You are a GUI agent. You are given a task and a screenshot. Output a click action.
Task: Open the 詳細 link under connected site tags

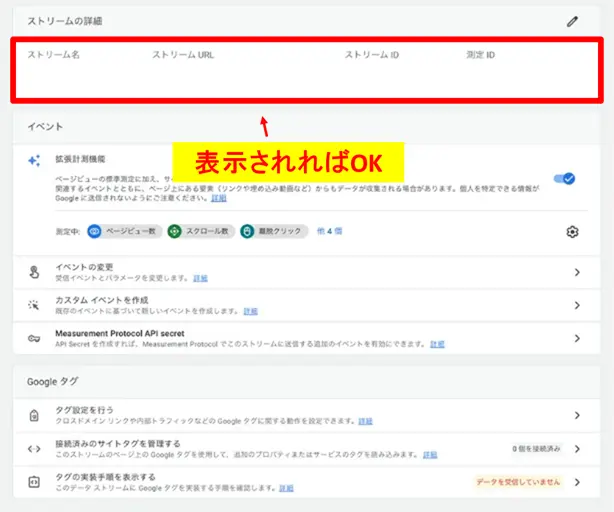(430, 455)
